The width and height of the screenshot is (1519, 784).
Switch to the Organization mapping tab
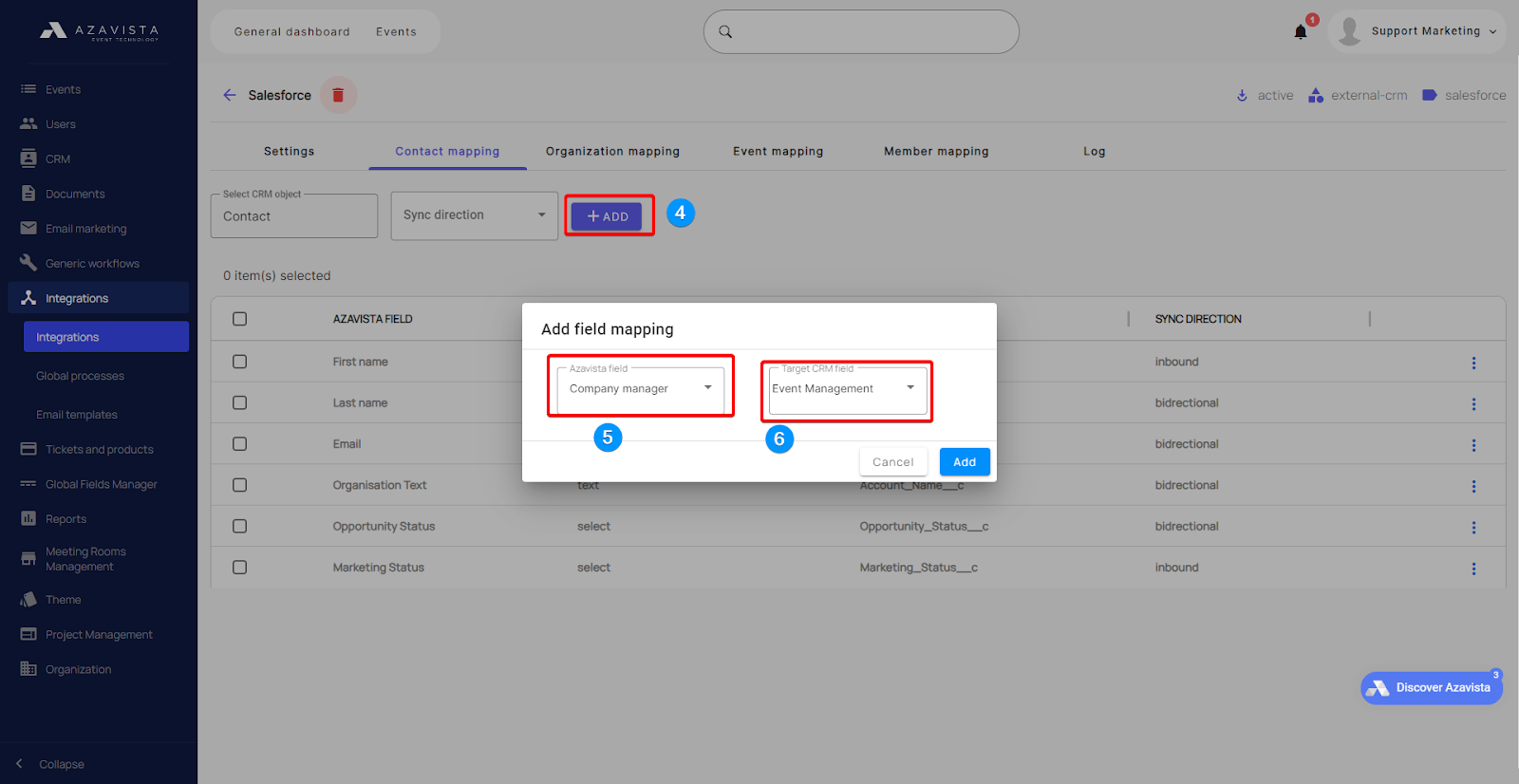[x=612, y=151]
